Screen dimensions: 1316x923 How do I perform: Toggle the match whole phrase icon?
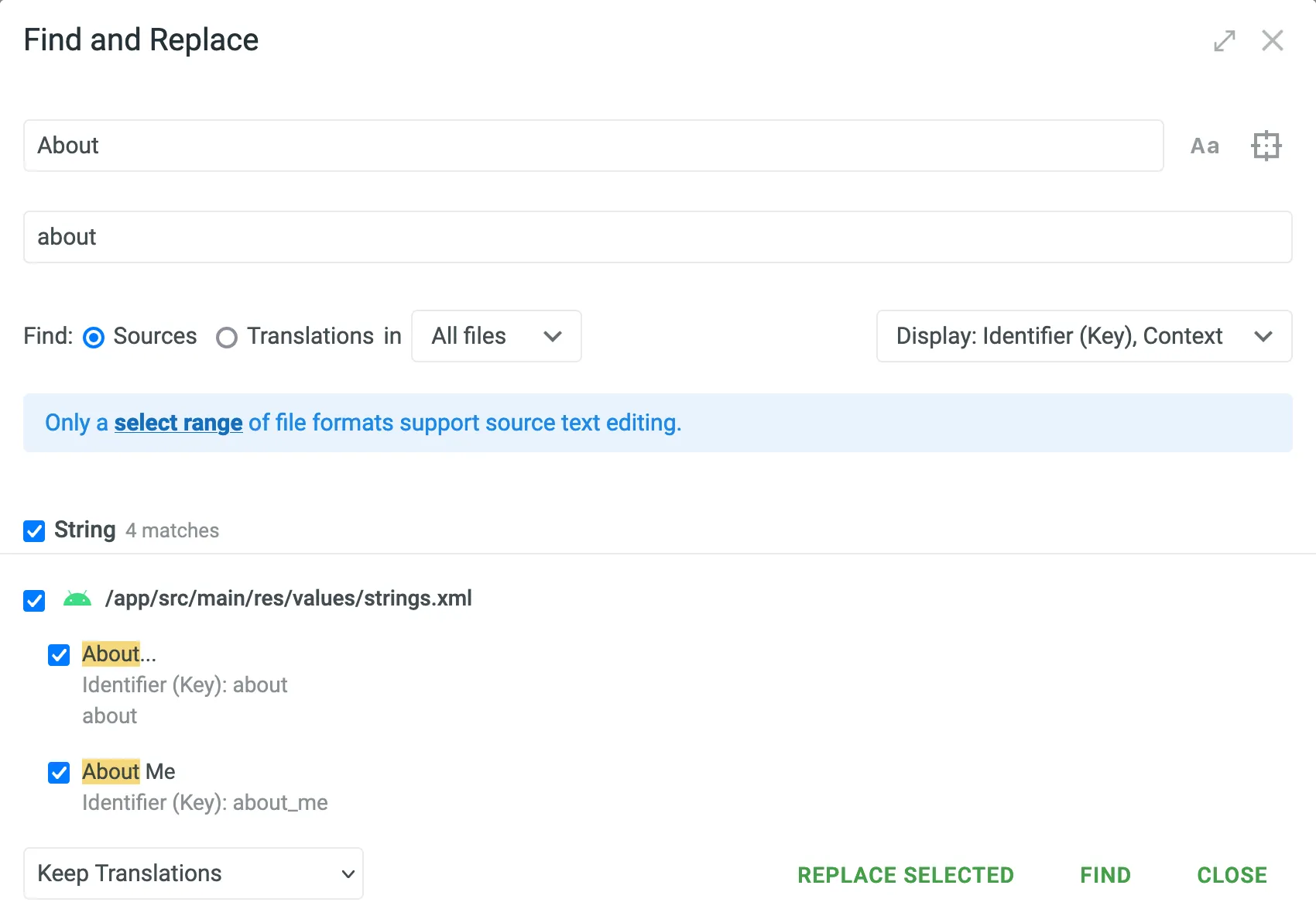click(x=1266, y=146)
